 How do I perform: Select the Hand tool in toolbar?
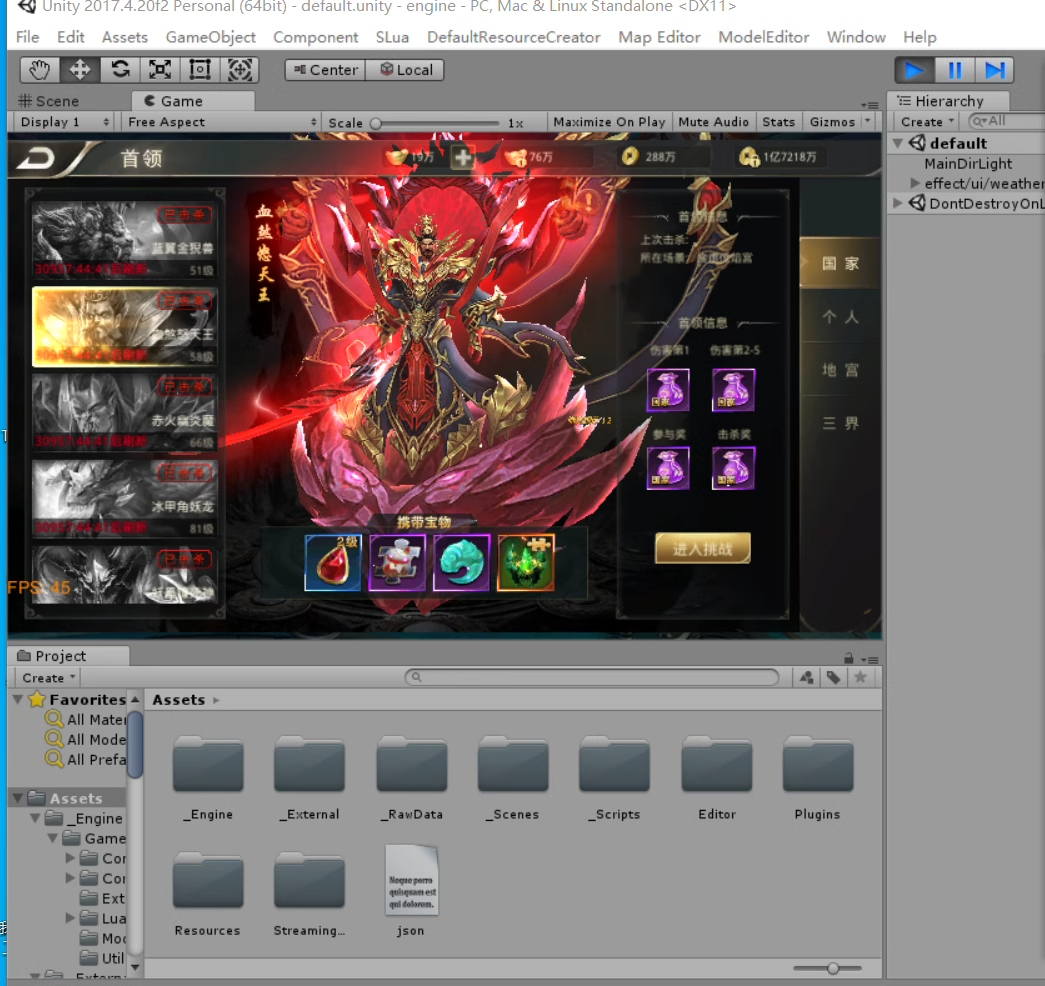(x=40, y=70)
